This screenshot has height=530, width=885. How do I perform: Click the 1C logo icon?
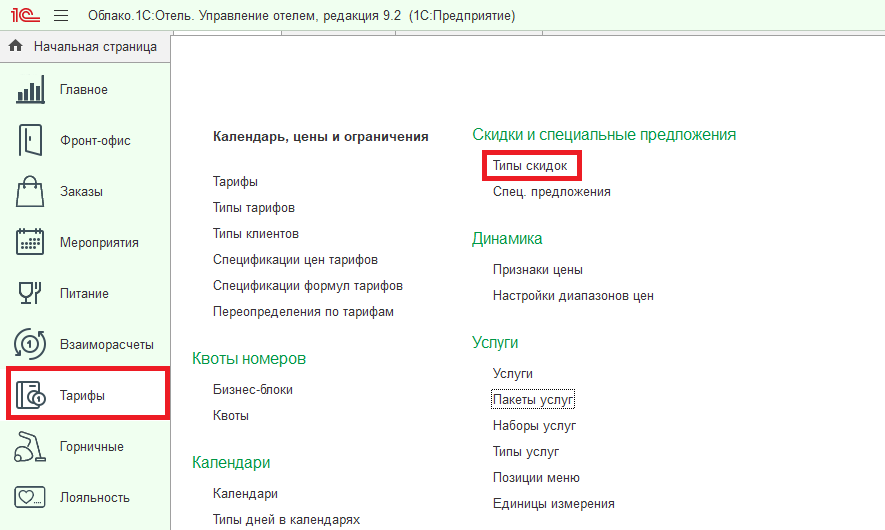pyautogui.click(x=25, y=15)
